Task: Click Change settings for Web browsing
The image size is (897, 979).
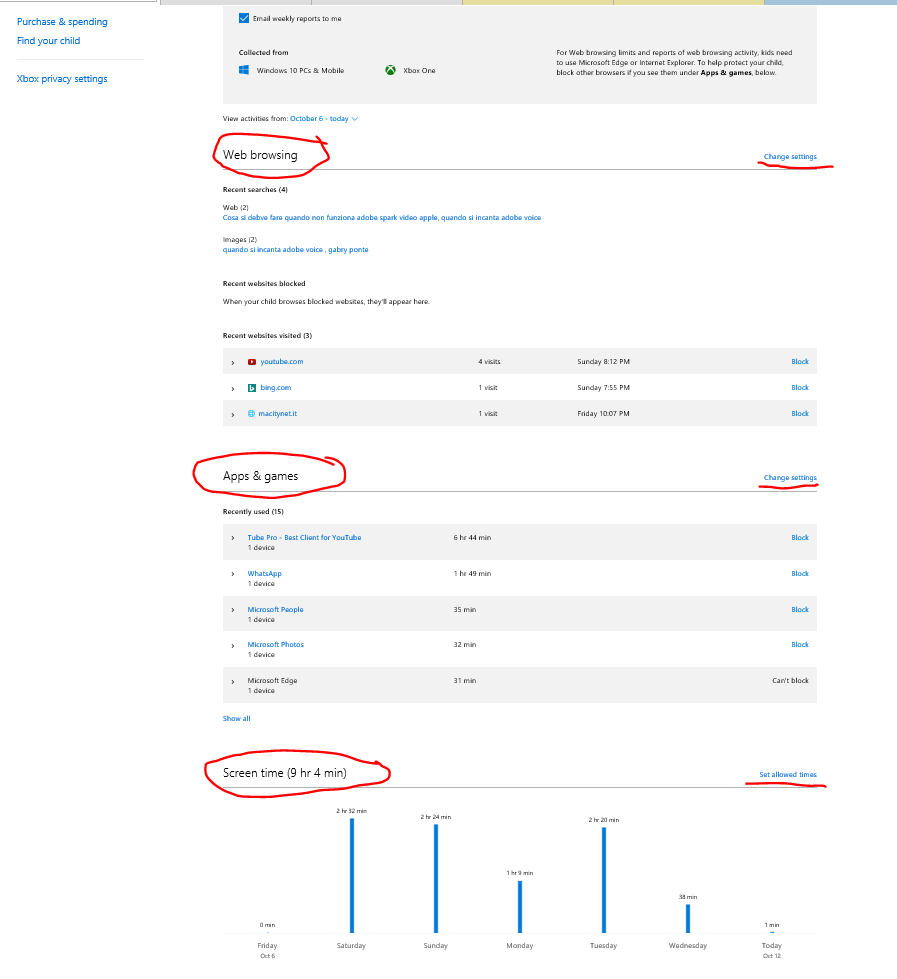Action: coord(789,157)
